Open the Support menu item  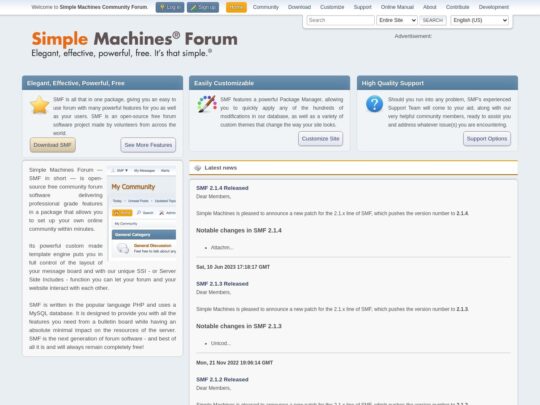pos(362,7)
